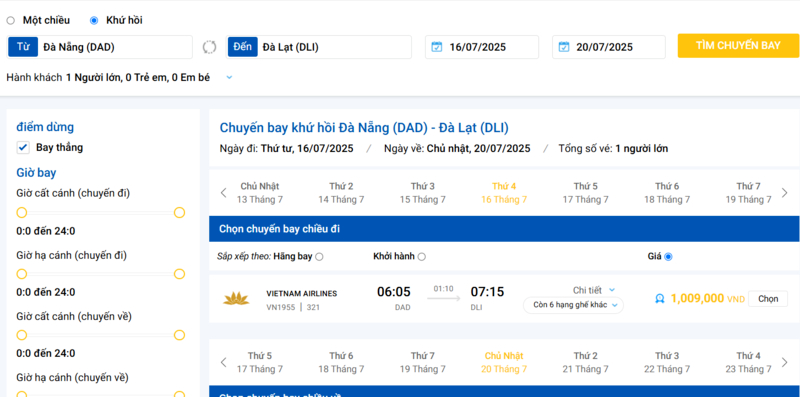The width and height of the screenshot is (800, 397).
Task: Select Thứ 7 19 Tháng 7 outbound date
Action: 748,193
